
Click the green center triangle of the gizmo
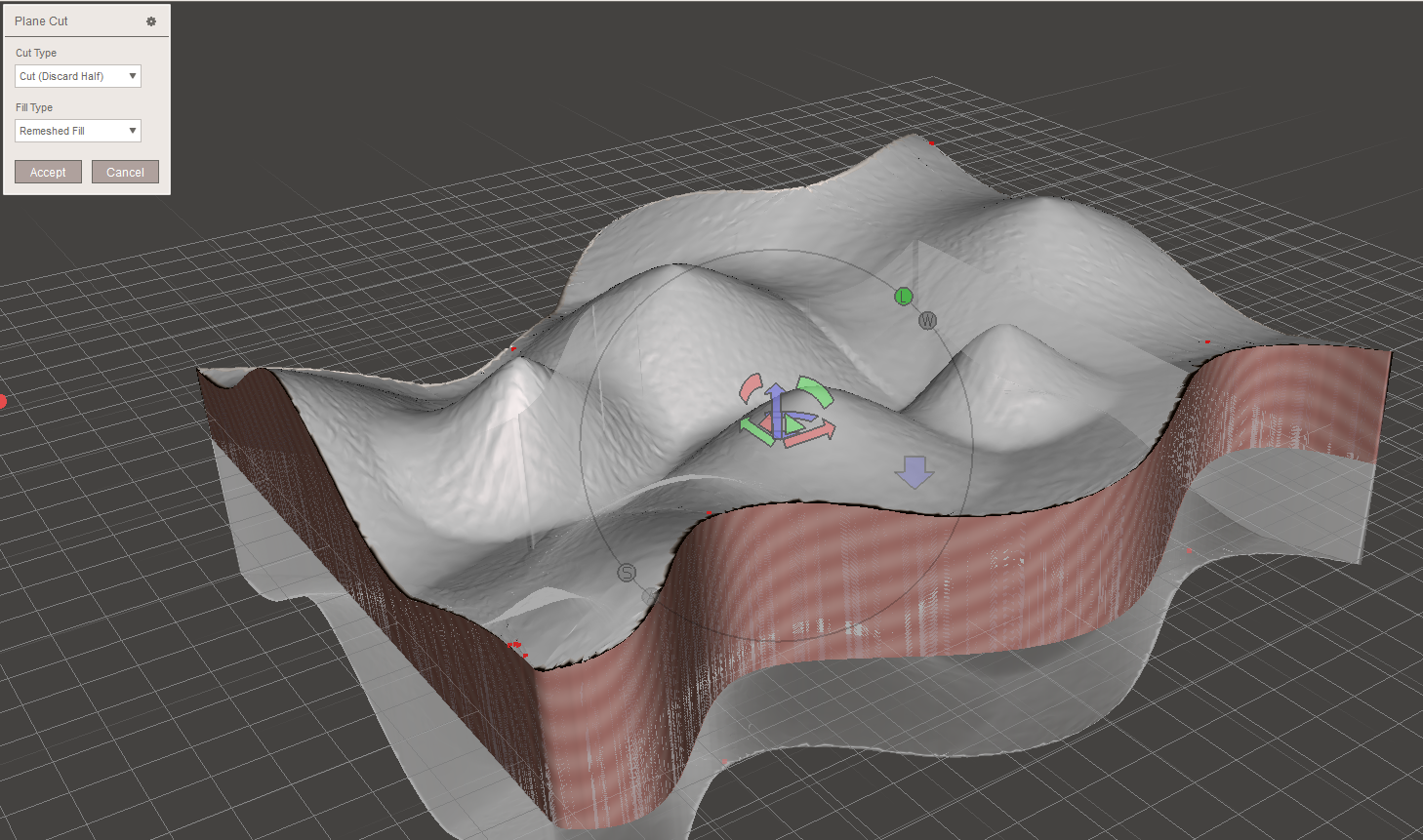pyautogui.click(x=794, y=424)
